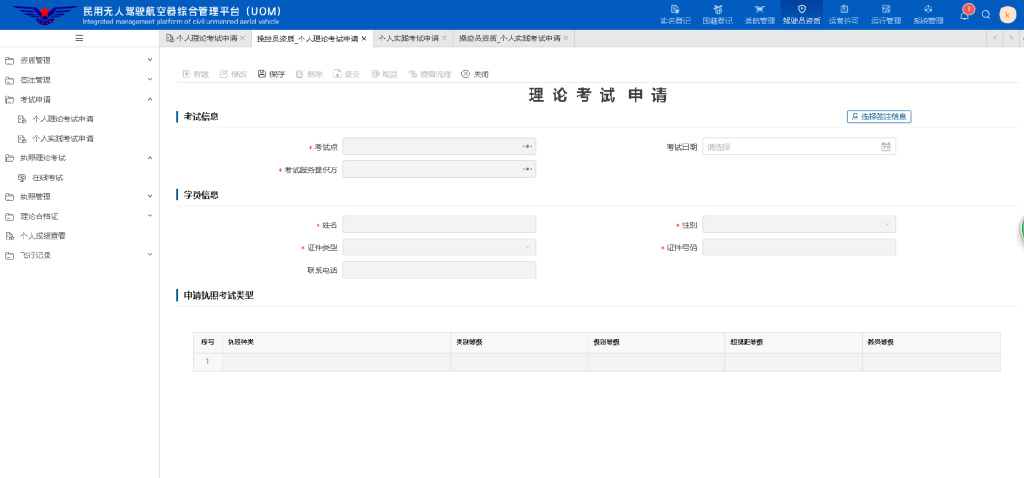Viewport: 1024px width, 478px height.
Task: Click the 超视距等级 column header
Action: [x=793, y=343]
